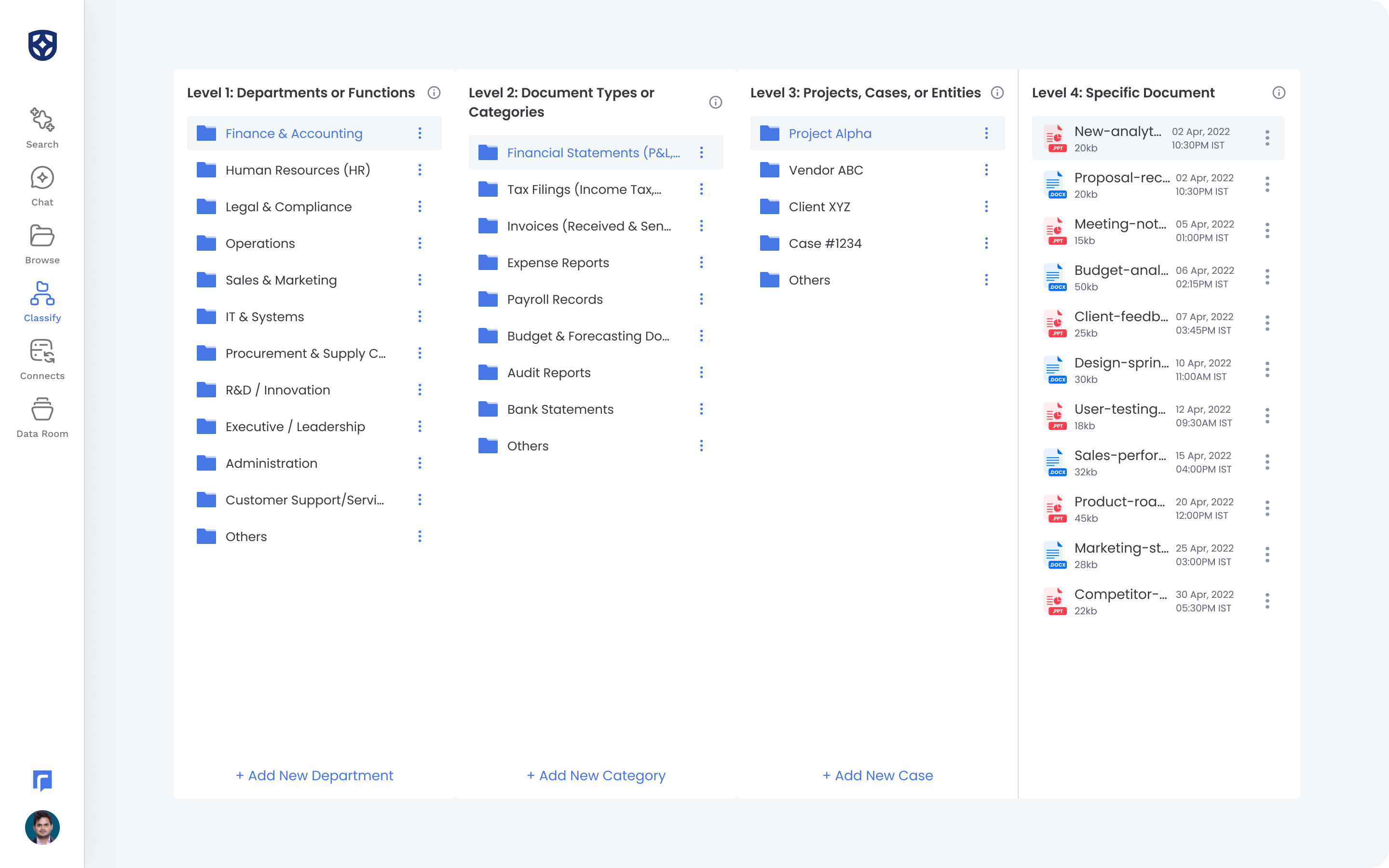Select the Human Resources (HR) folder

(314, 170)
